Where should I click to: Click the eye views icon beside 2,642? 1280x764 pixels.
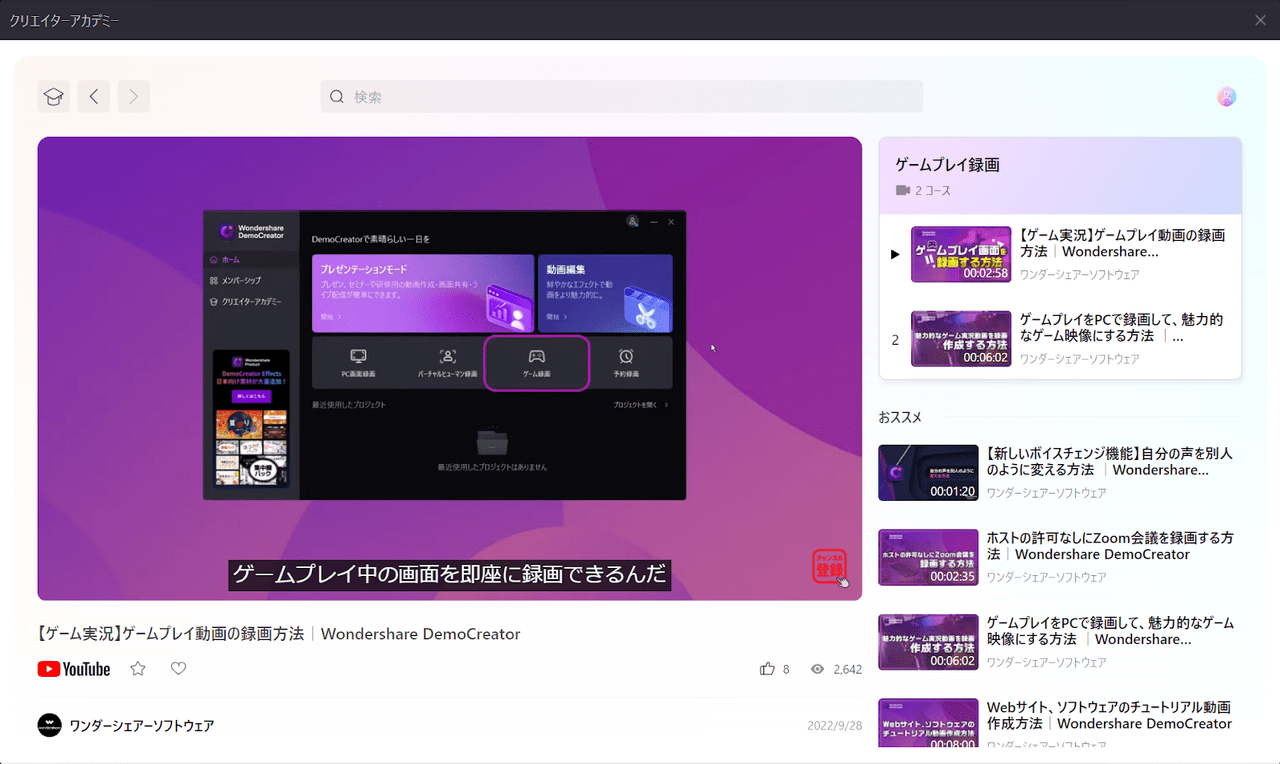817,669
